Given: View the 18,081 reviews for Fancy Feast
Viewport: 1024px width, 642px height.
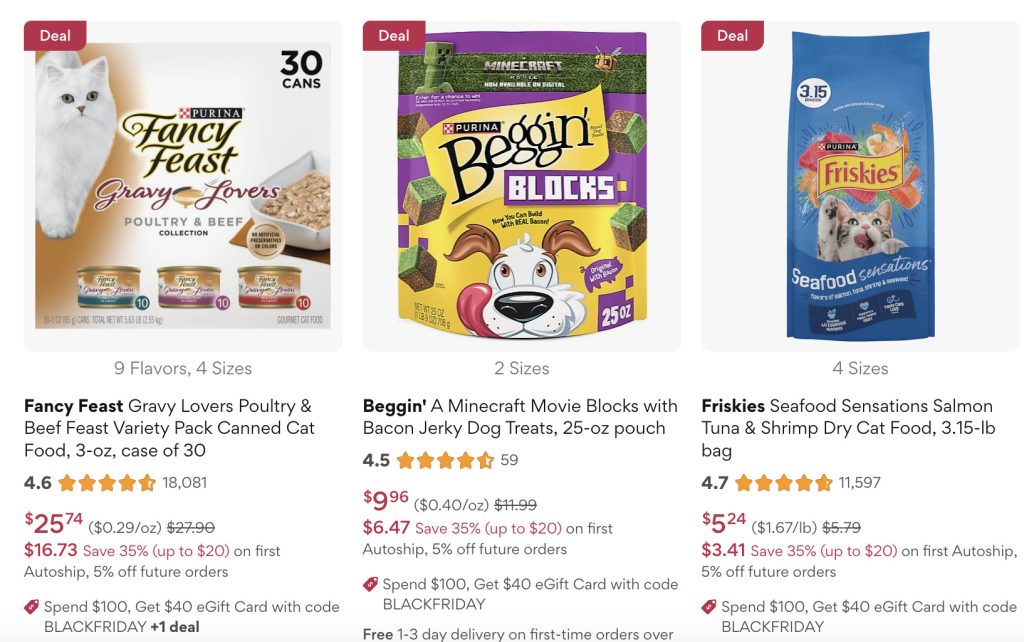Looking at the screenshot, I should click(184, 483).
